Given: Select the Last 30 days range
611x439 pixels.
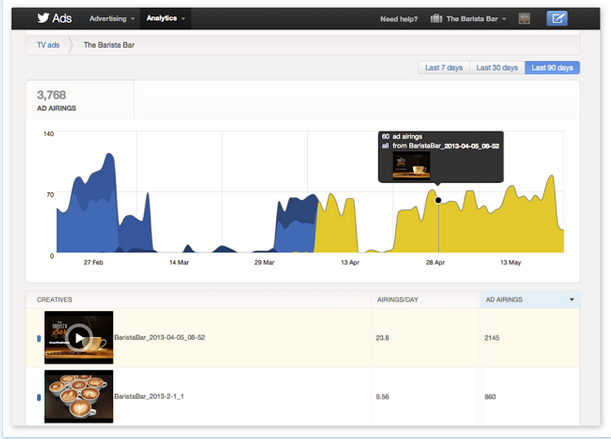Looking at the screenshot, I should 497,68.
